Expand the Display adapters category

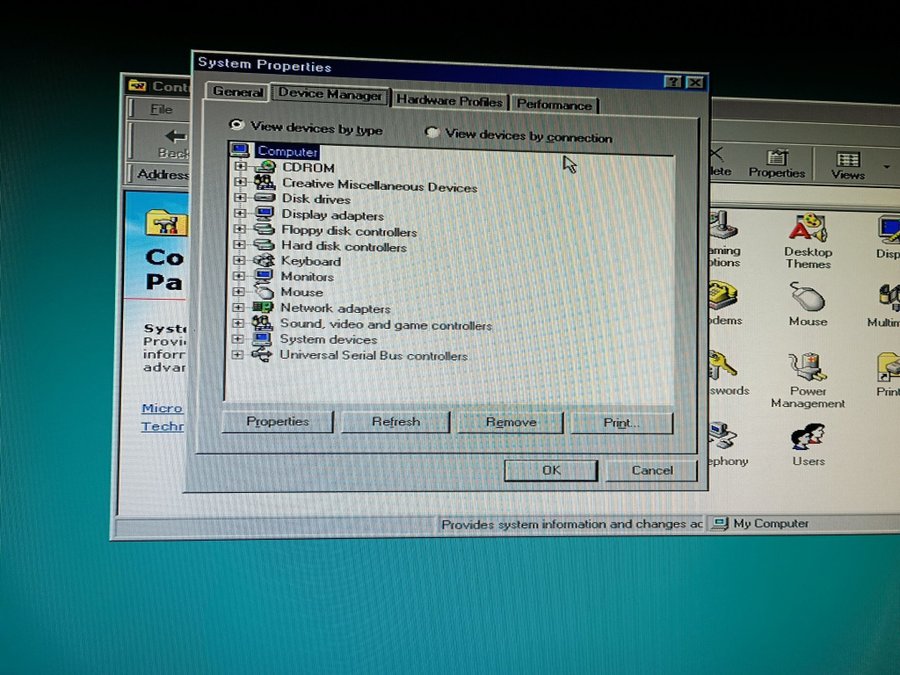[239, 215]
